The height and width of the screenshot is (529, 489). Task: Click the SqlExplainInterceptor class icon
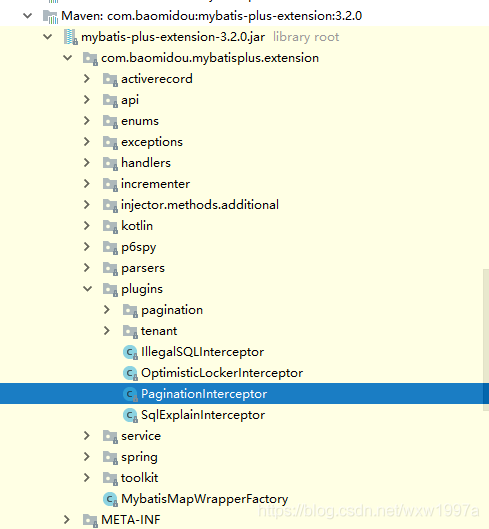130,415
